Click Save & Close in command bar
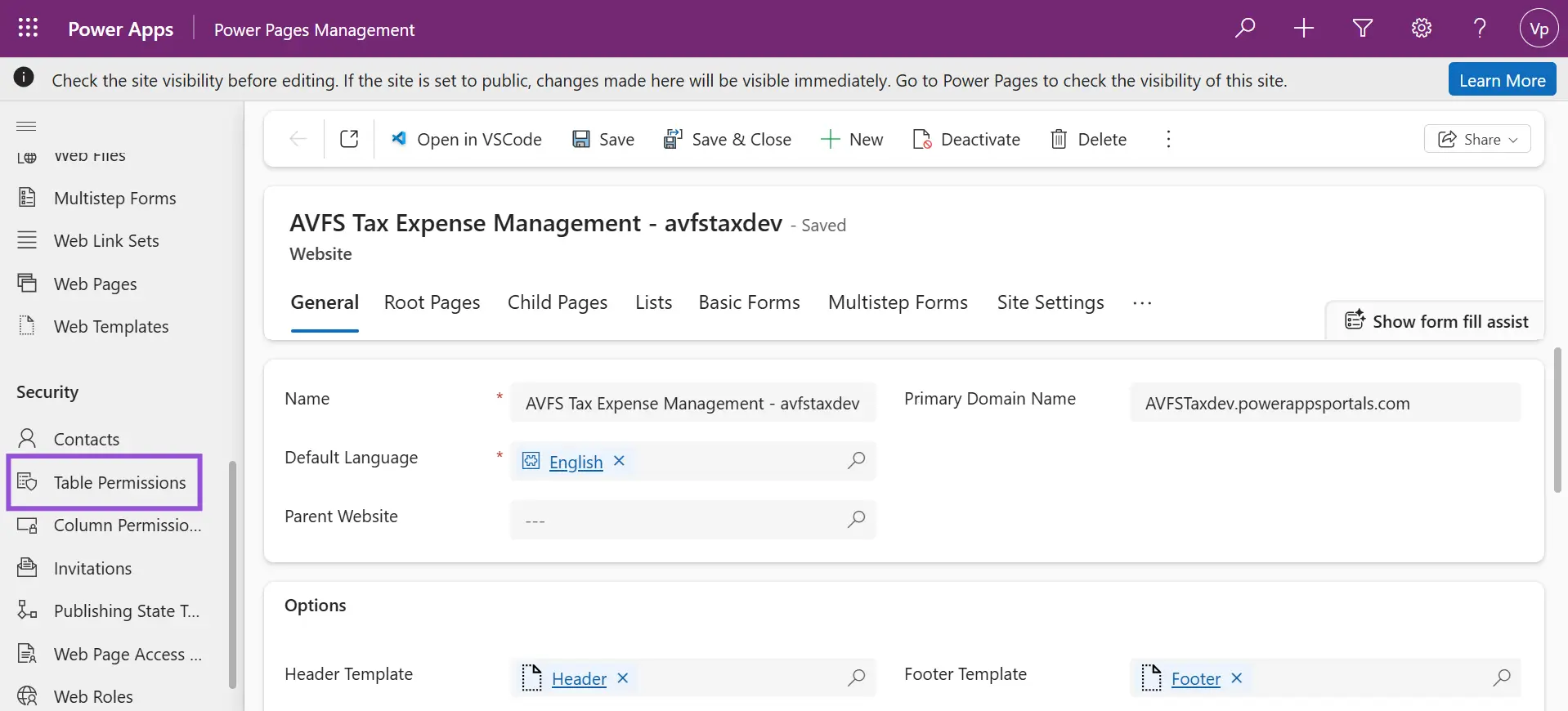The height and width of the screenshot is (711, 1568). point(728,140)
